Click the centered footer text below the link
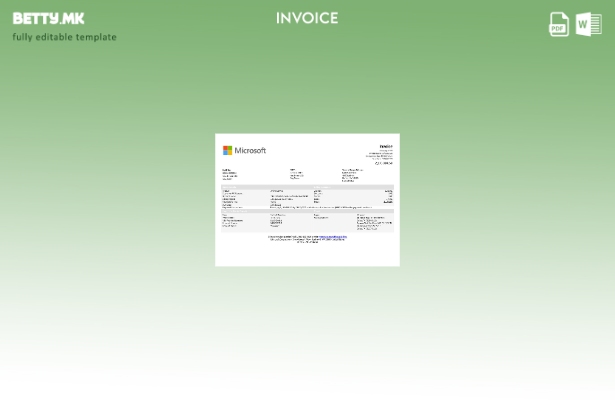This screenshot has width=615, height=400. click(307, 241)
